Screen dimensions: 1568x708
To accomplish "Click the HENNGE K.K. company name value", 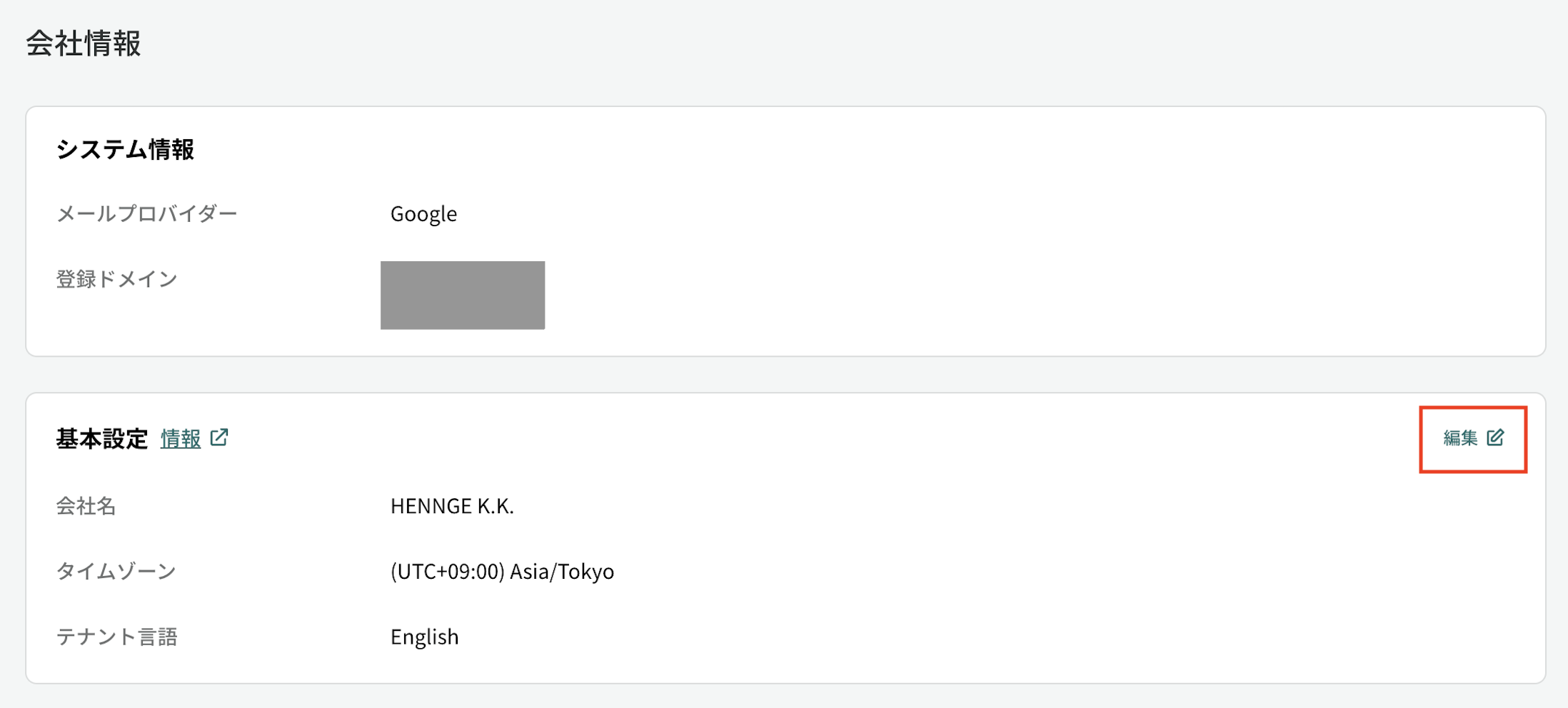I will pos(452,506).
